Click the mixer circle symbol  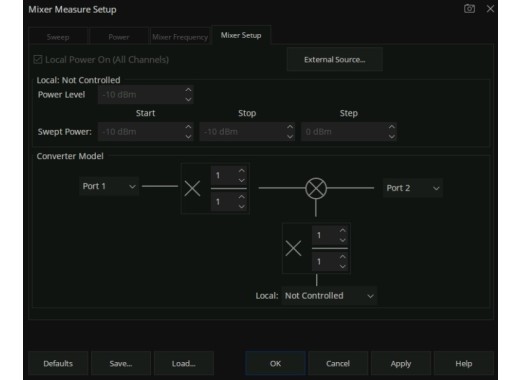(x=316, y=188)
